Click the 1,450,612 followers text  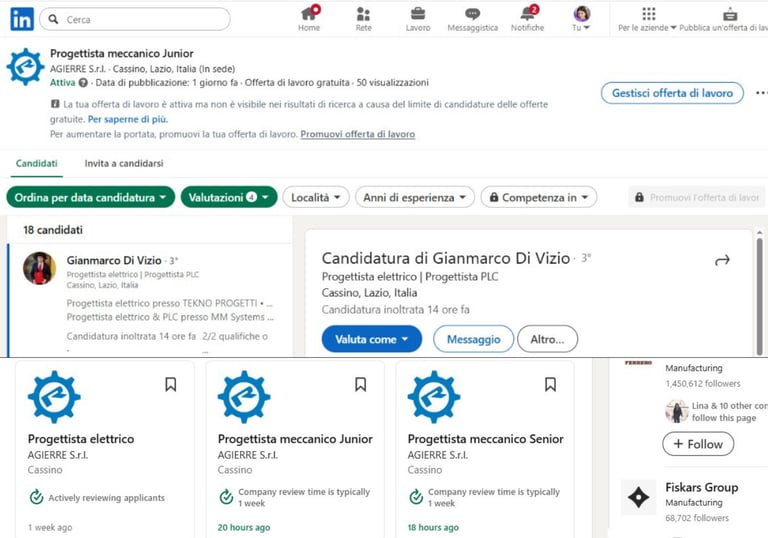(703, 384)
